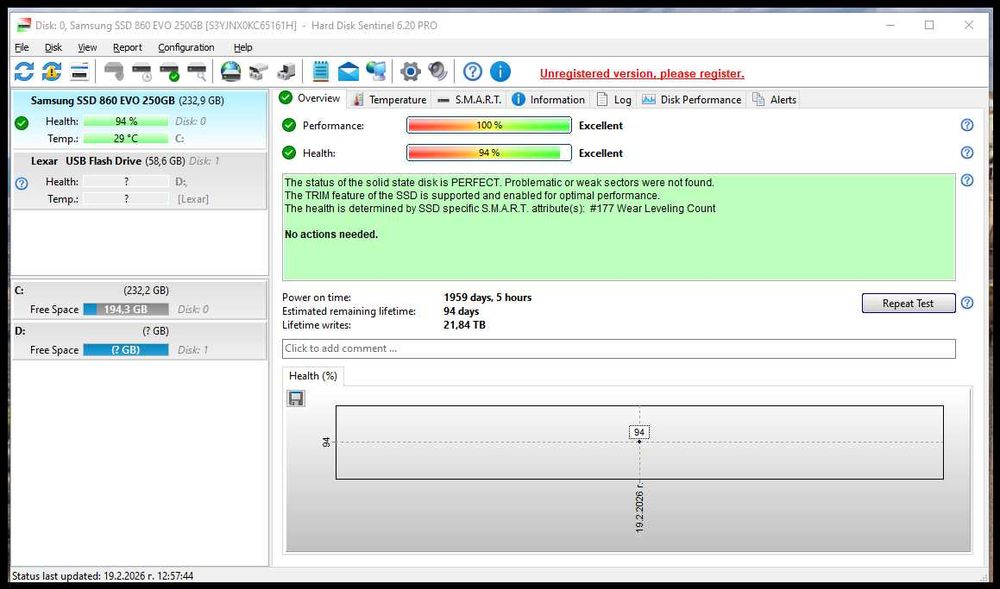Click the Health 94 % bar in Overview
Viewport: 1000px width, 589px height.
(489, 153)
